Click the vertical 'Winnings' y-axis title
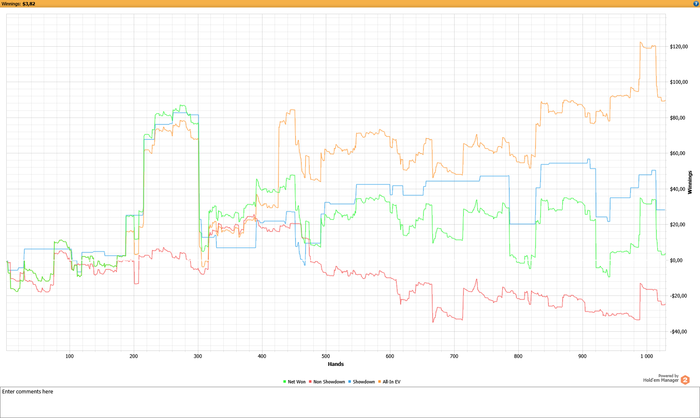This screenshot has width=700, height=418. [x=690, y=182]
